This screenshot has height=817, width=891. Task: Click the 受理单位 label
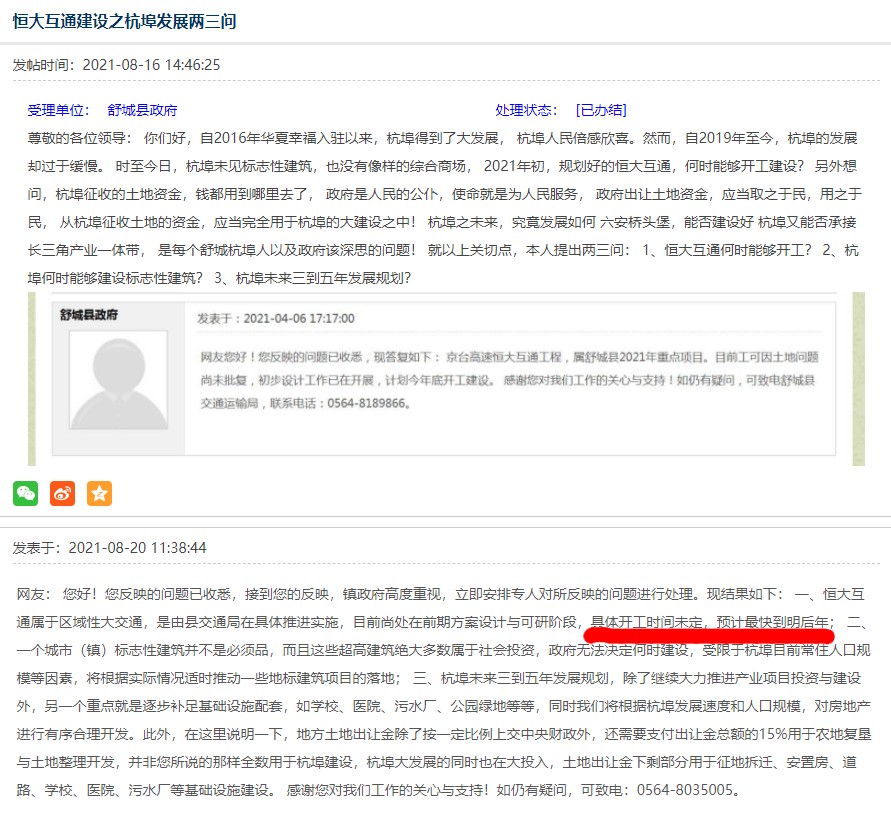click(x=59, y=110)
